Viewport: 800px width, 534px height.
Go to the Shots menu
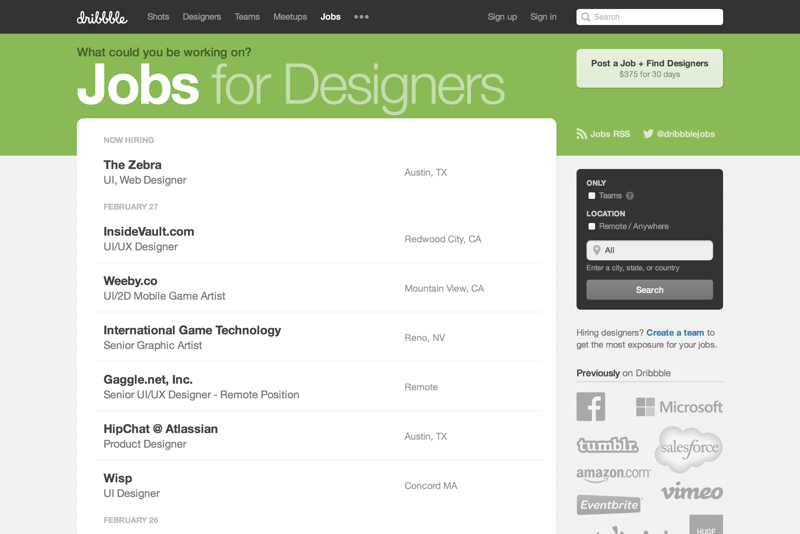[x=158, y=17]
